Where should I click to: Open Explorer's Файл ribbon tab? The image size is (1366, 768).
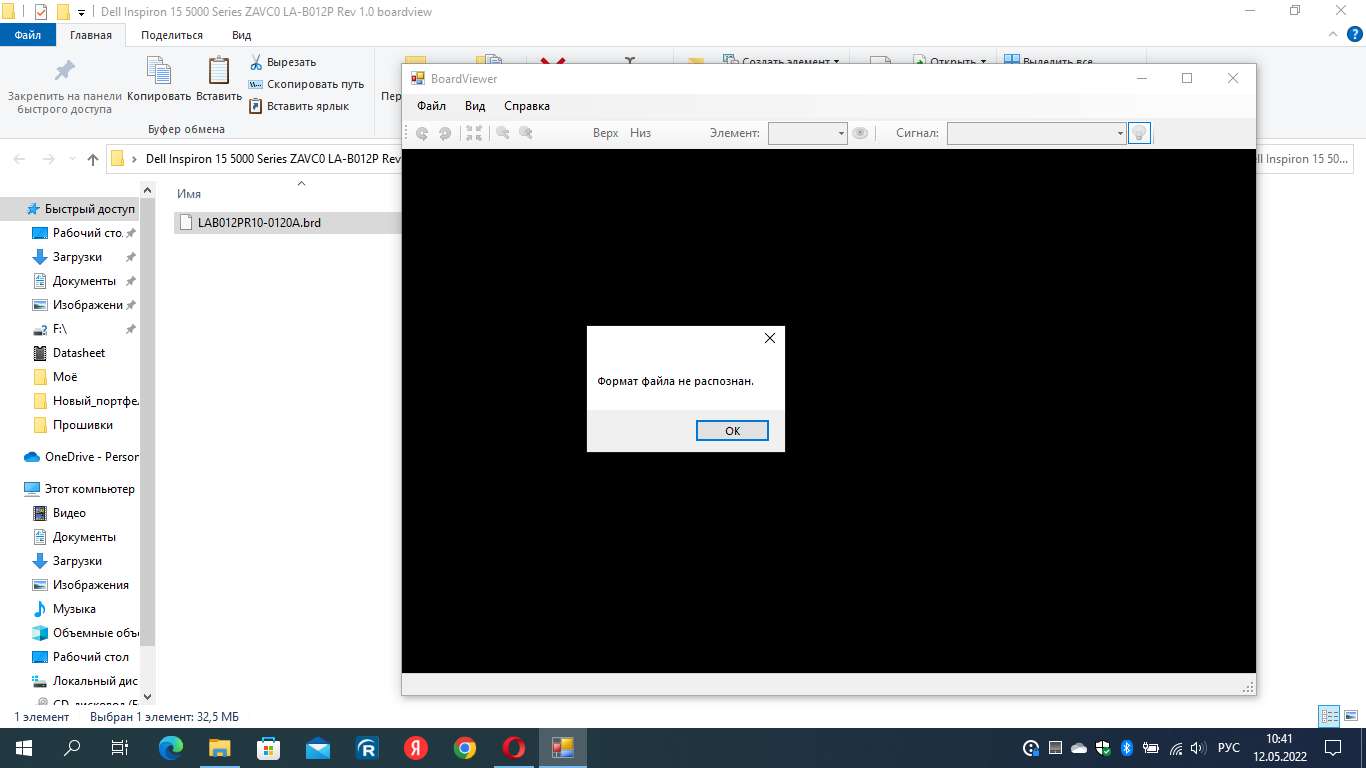pyautogui.click(x=28, y=35)
